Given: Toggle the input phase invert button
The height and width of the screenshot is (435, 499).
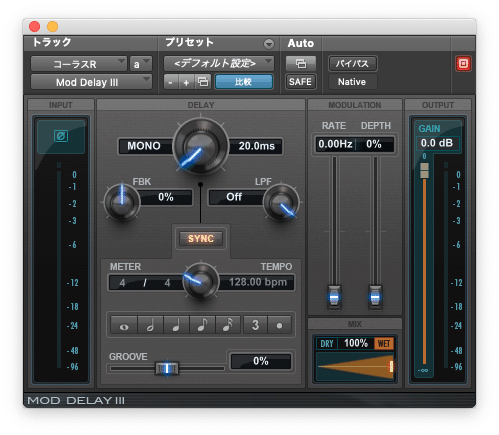Looking at the screenshot, I should pyautogui.click(x=61, y=136).
